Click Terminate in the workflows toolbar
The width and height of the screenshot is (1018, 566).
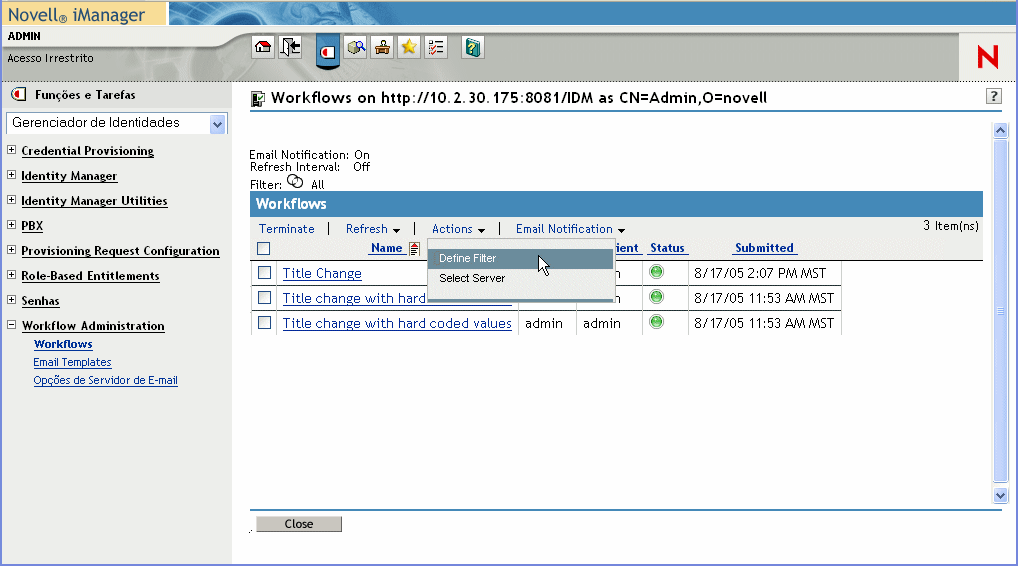tap(286, 229)
